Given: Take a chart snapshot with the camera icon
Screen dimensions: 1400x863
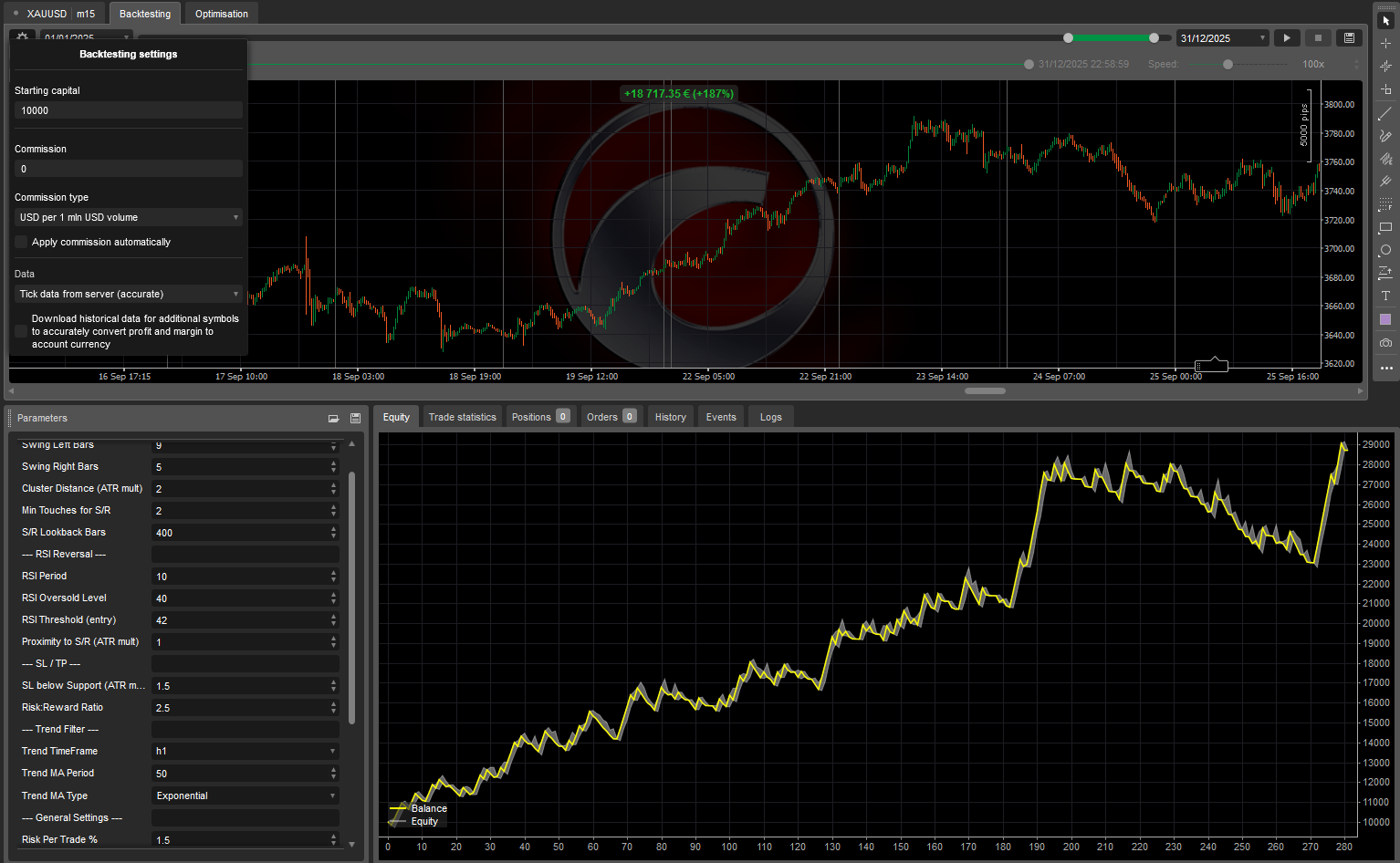Looking at the screenshot, I should 1385,342.
